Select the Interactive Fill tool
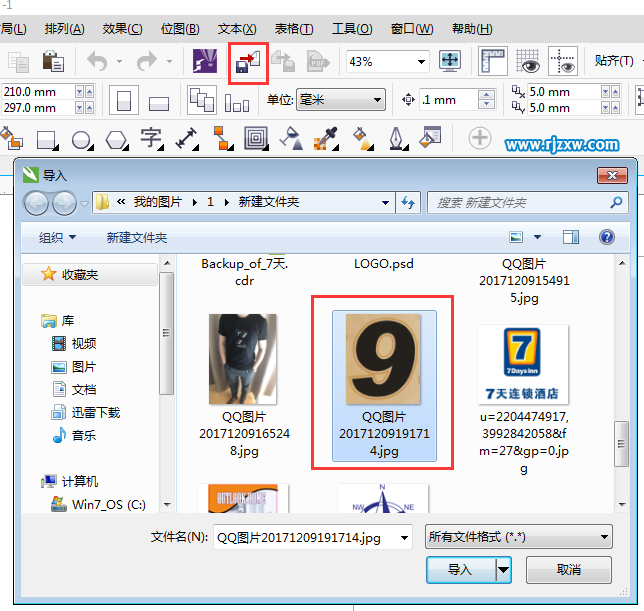Image resolution: width=644 pixels, height=611 pixels. 363,138
